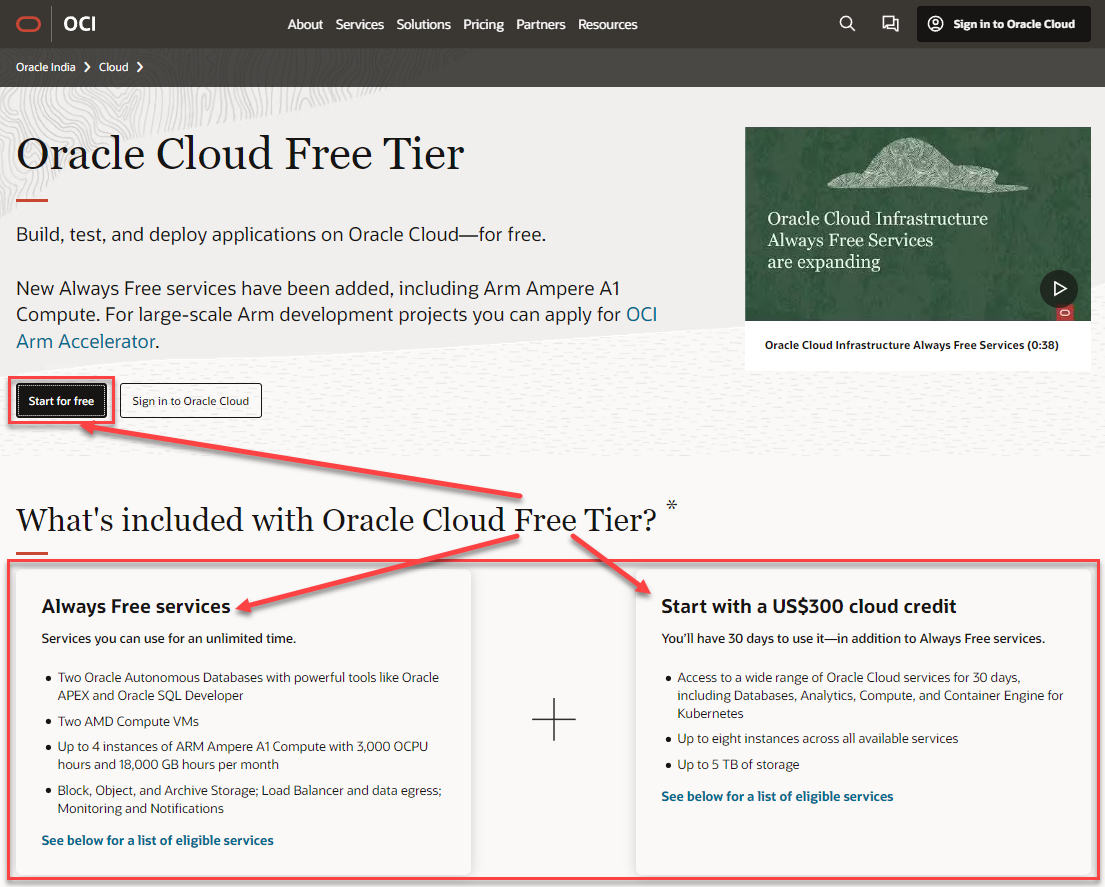Click Up to eight instances bullet text
Screen dimensions: 1105x887
click(x=817, y=738)
